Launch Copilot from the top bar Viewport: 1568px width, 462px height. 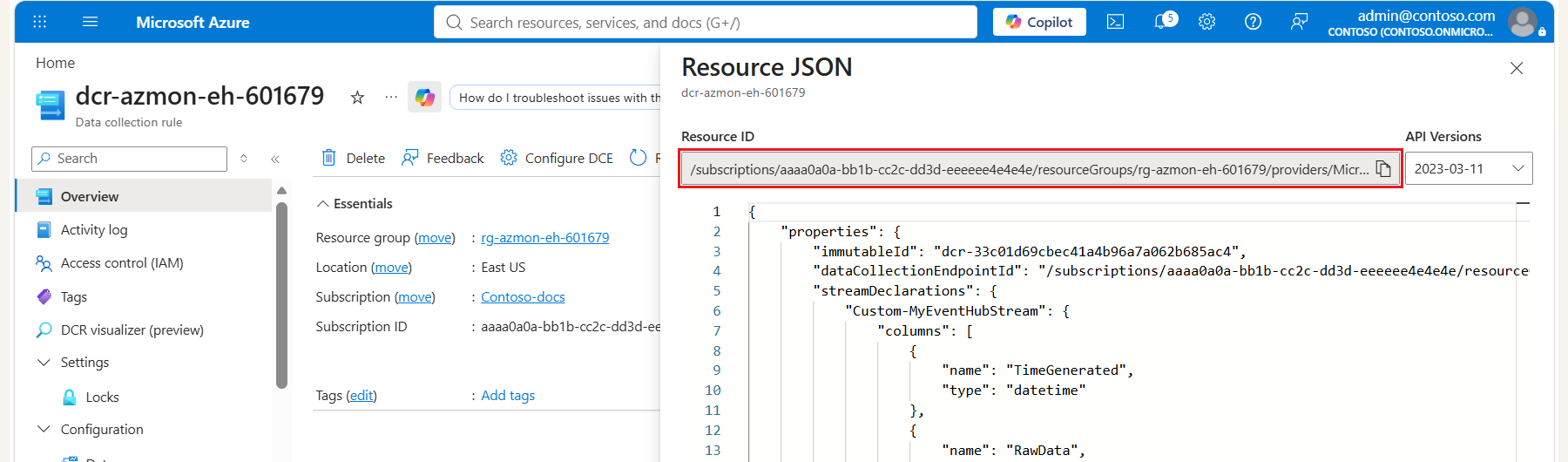[x=1039, y=22]
